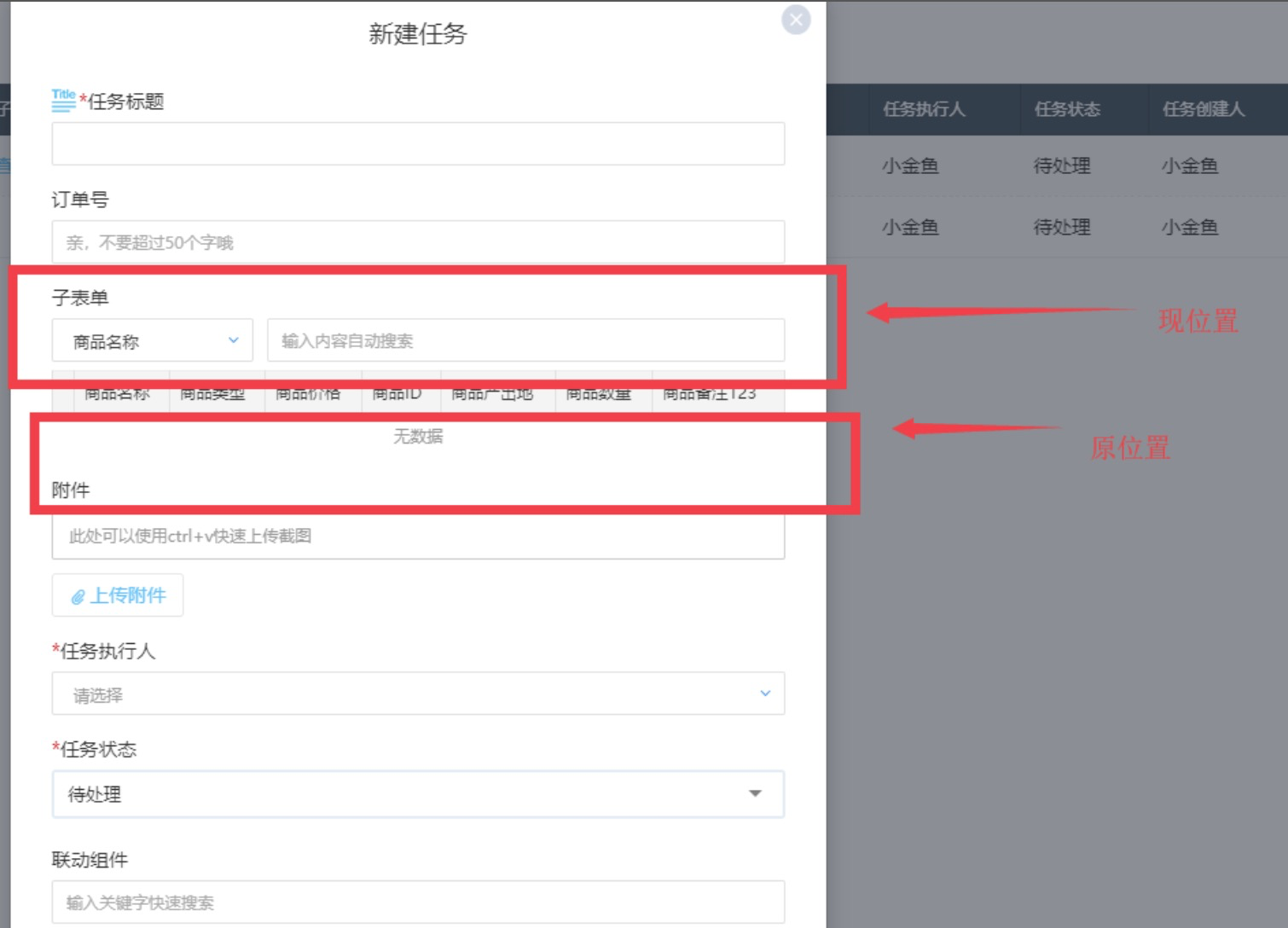
Task: Click the 订单号 input field
Action: pyautogui.click(x=418, y=242)
